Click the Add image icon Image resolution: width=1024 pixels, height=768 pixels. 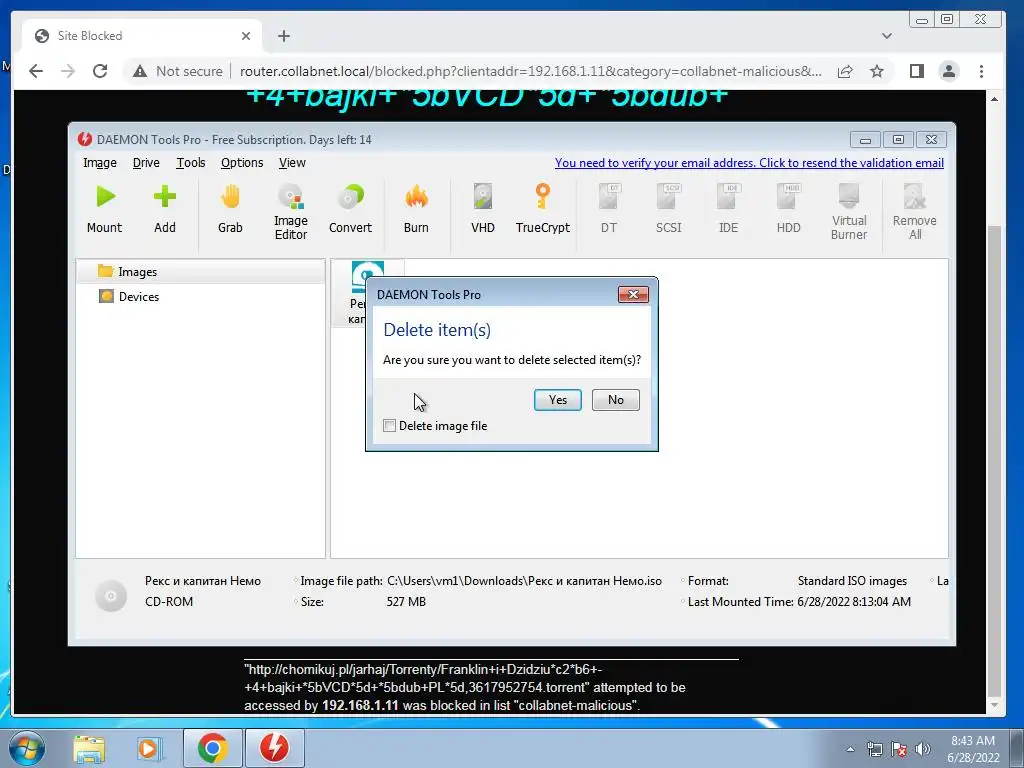click(165, 209)
